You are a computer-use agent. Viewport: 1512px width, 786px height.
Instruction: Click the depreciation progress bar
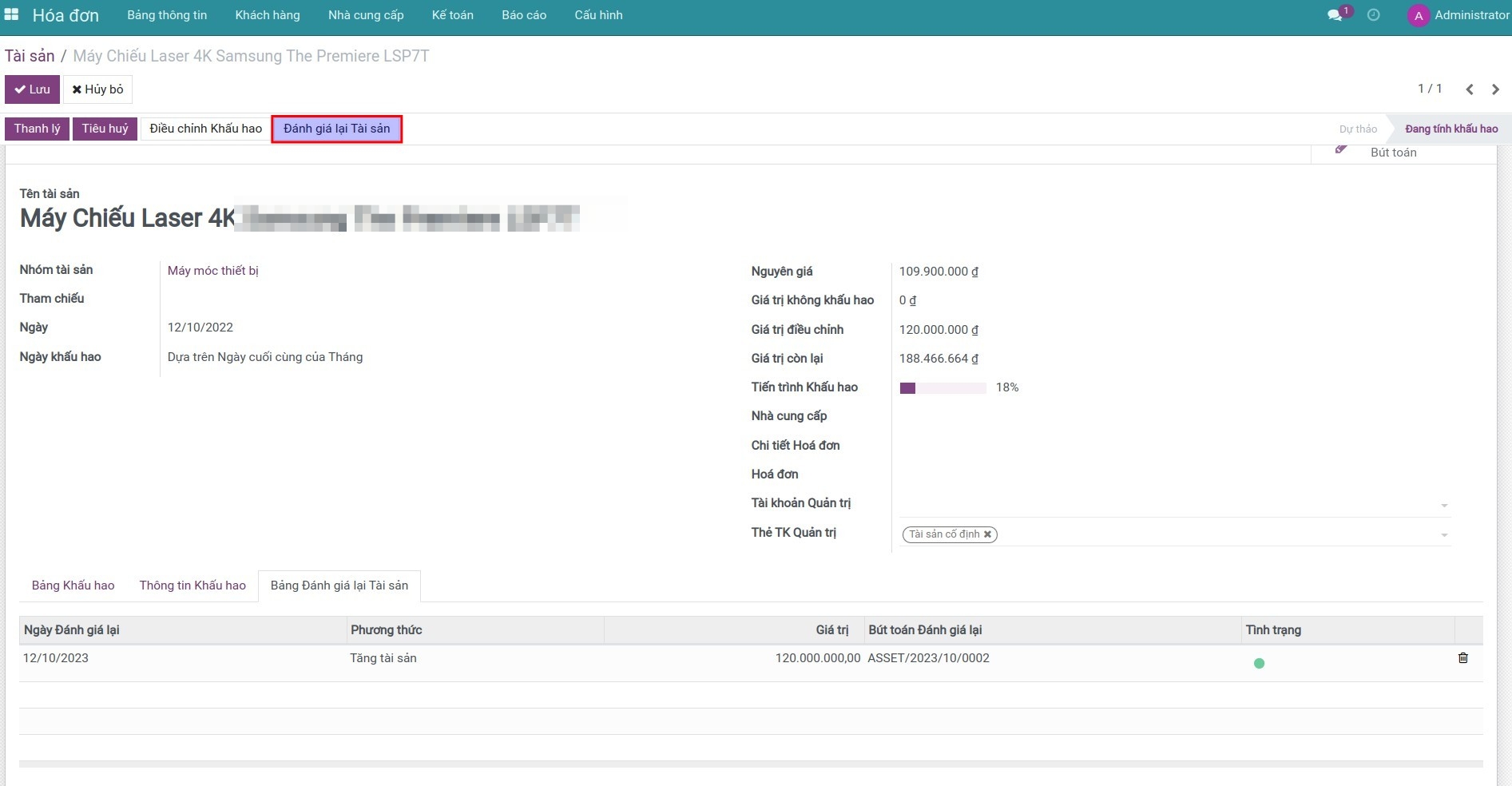point(943,388)
